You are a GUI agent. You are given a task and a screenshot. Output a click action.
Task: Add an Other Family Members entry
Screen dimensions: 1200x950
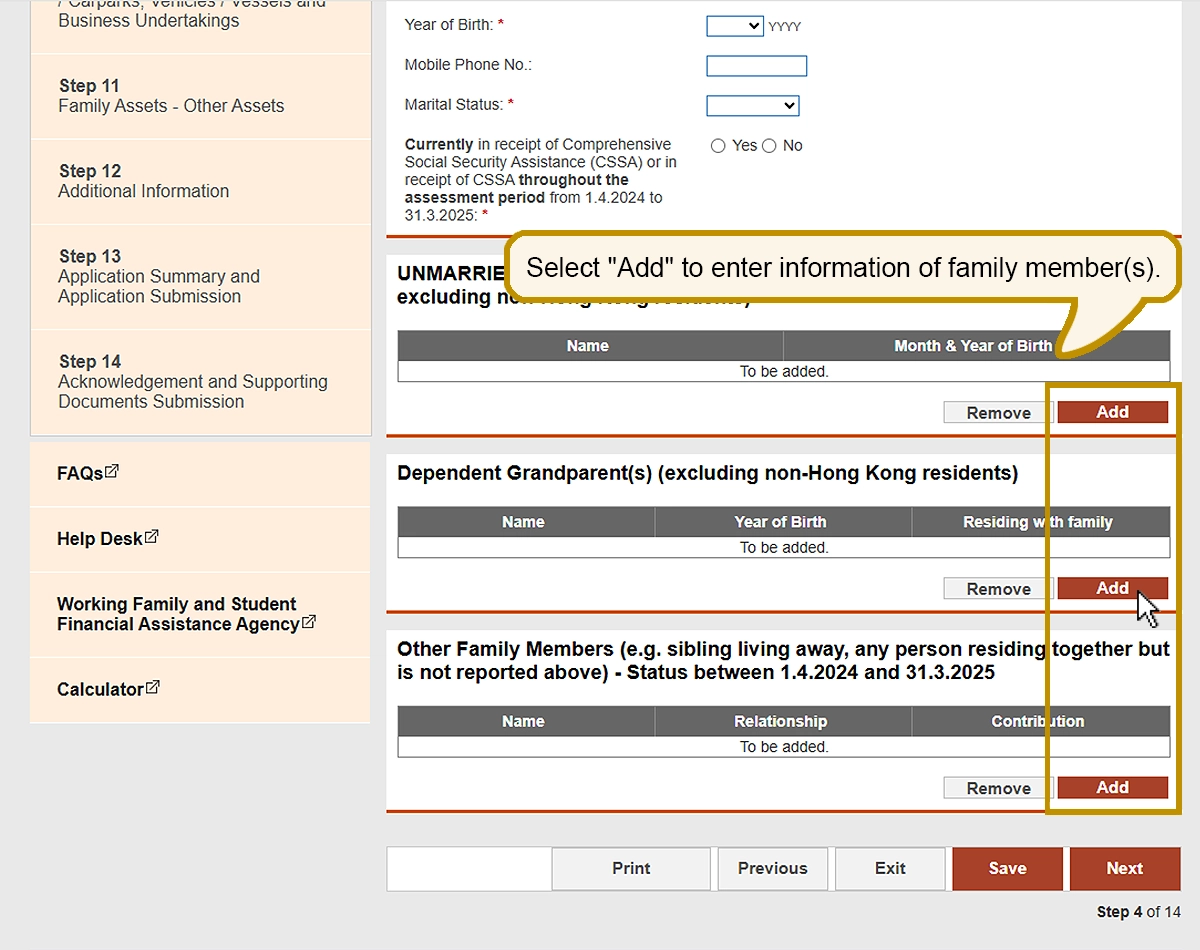click(1112, 788)
